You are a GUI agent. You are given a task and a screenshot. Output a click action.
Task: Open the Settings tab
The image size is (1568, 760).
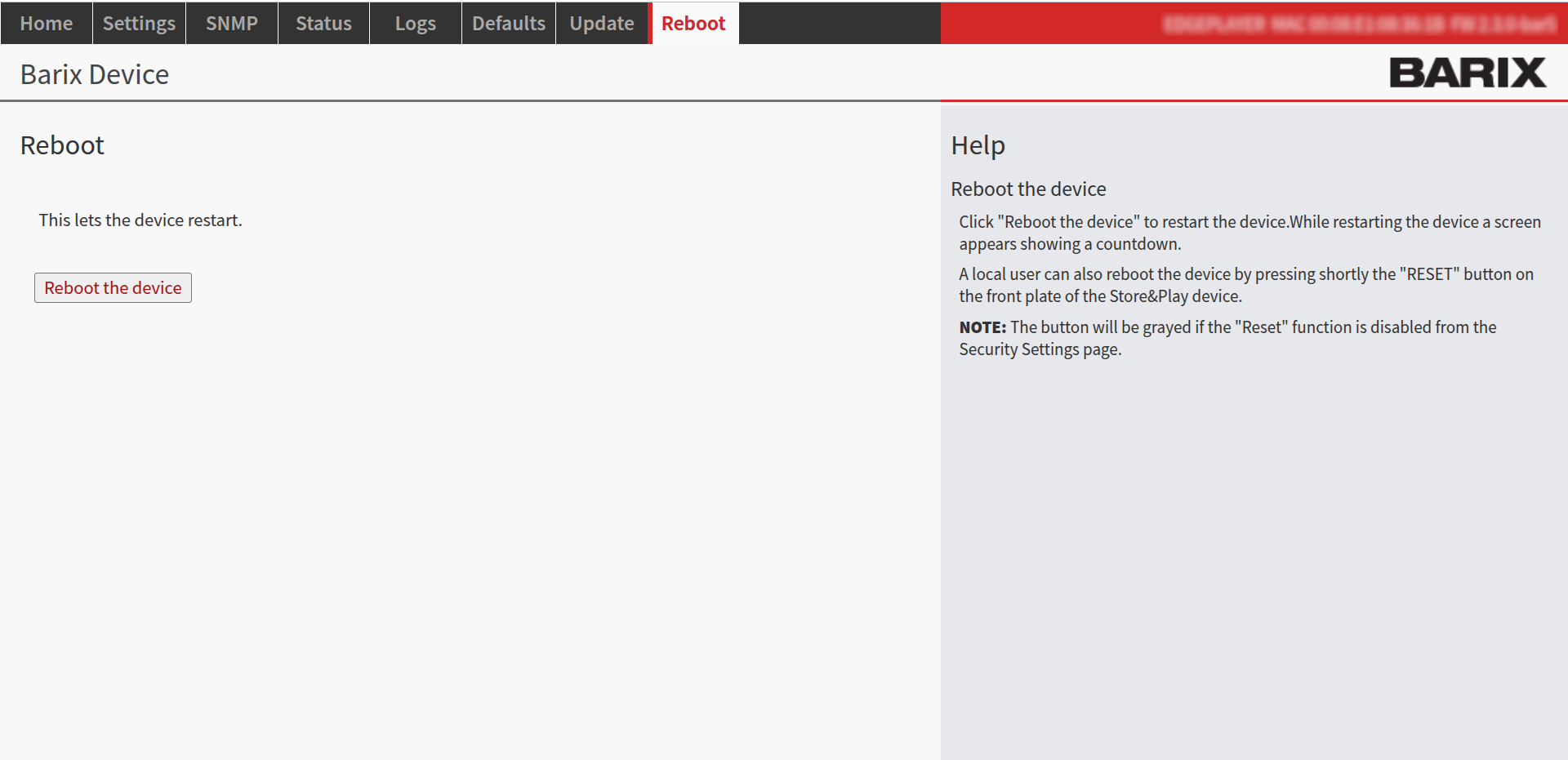click(x=138, y=23)
